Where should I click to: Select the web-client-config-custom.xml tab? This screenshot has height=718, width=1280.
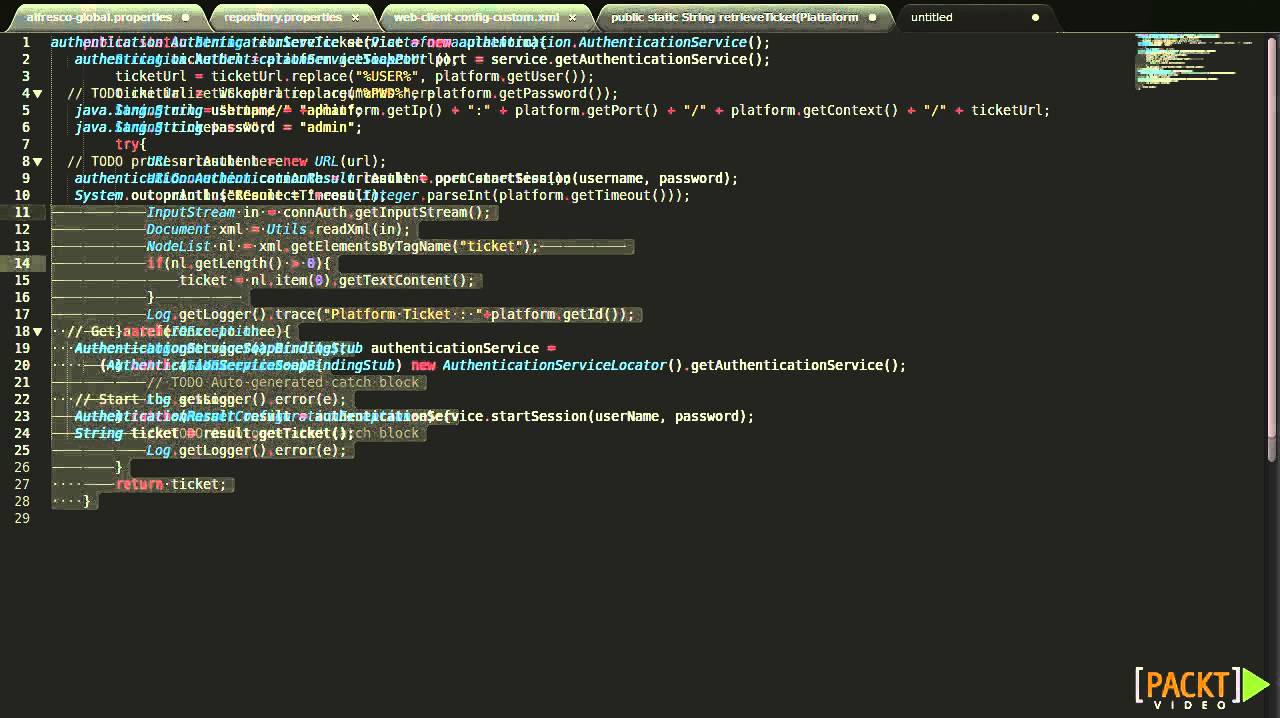click(483, 17)
